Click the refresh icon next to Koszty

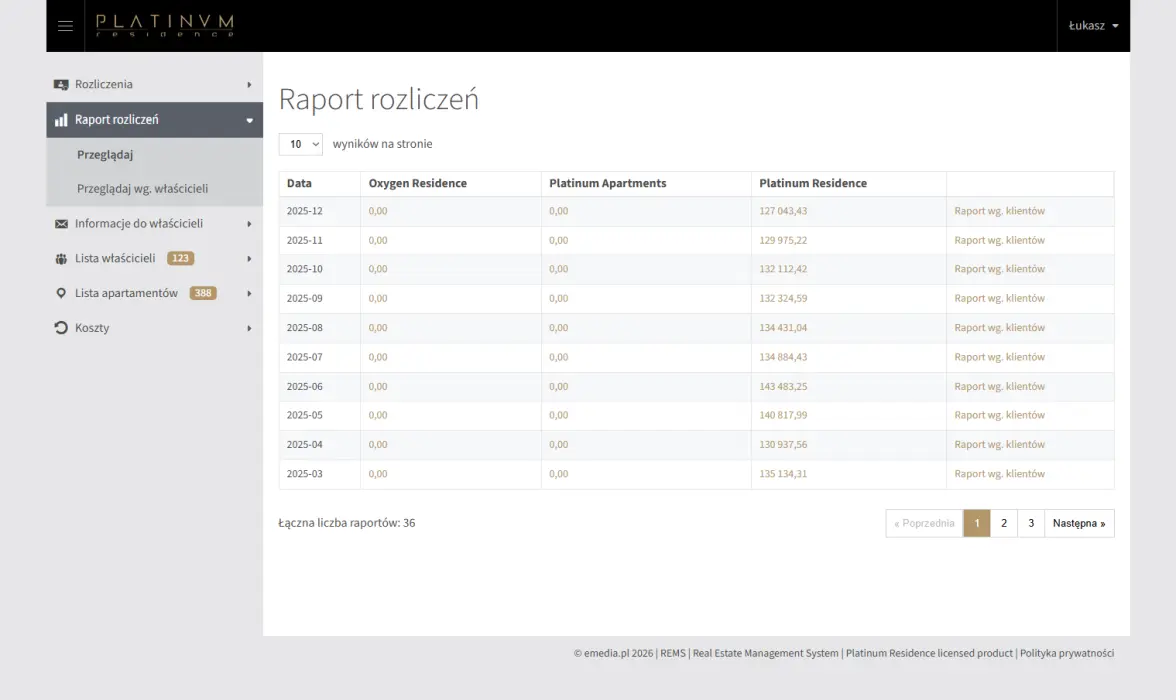tap(61, 328)
